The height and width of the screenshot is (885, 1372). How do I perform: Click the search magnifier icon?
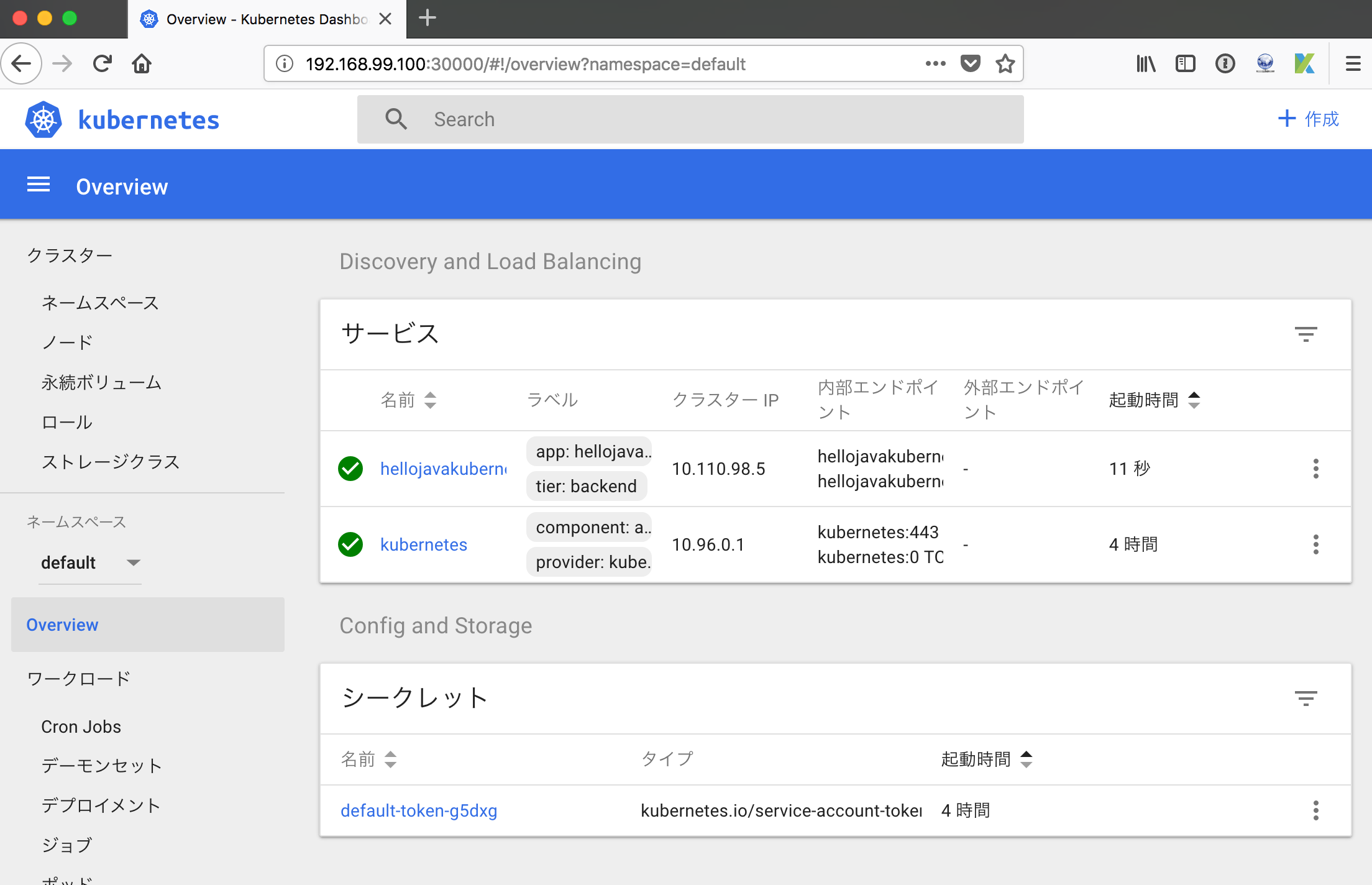point(396,119)
